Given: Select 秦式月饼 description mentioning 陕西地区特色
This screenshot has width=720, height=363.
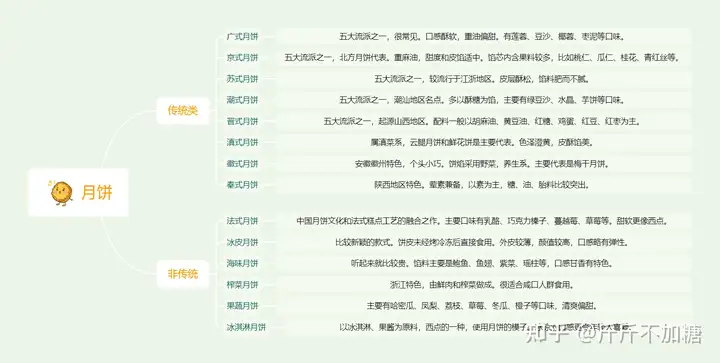Looking at the screenshot, I should click(x=484, y=185).
